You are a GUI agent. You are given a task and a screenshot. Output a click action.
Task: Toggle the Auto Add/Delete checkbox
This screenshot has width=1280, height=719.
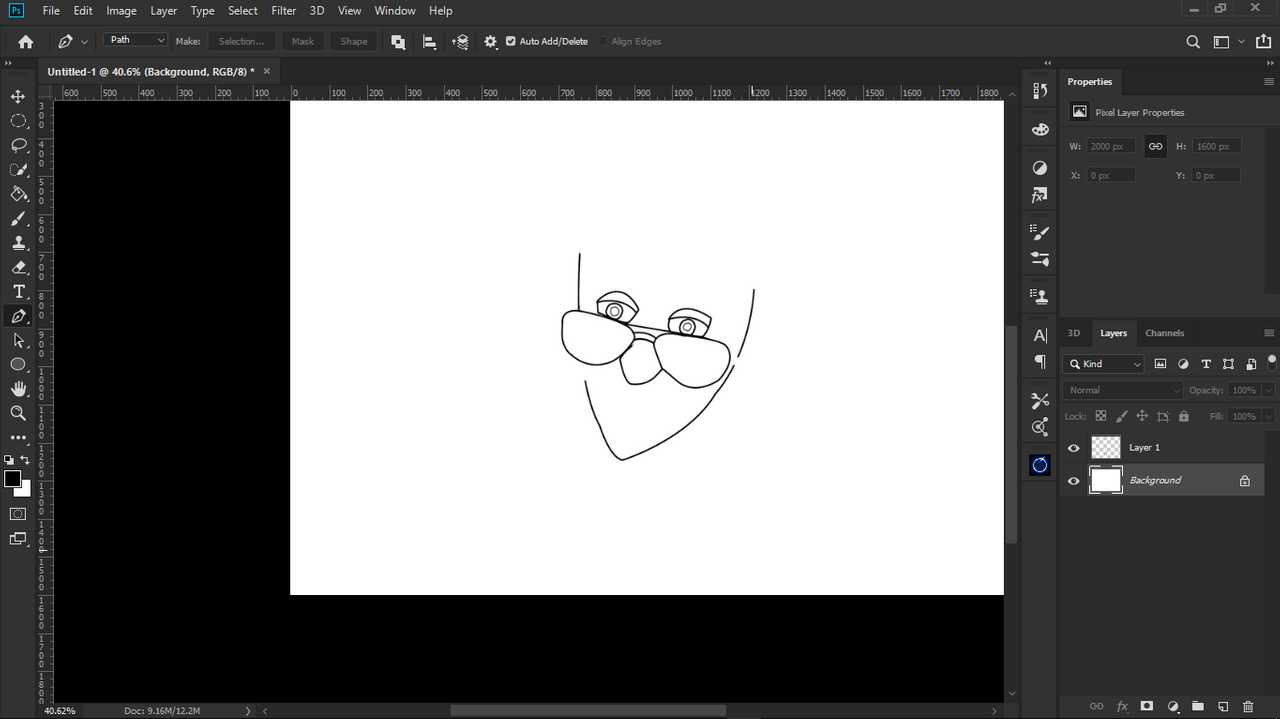511,41
